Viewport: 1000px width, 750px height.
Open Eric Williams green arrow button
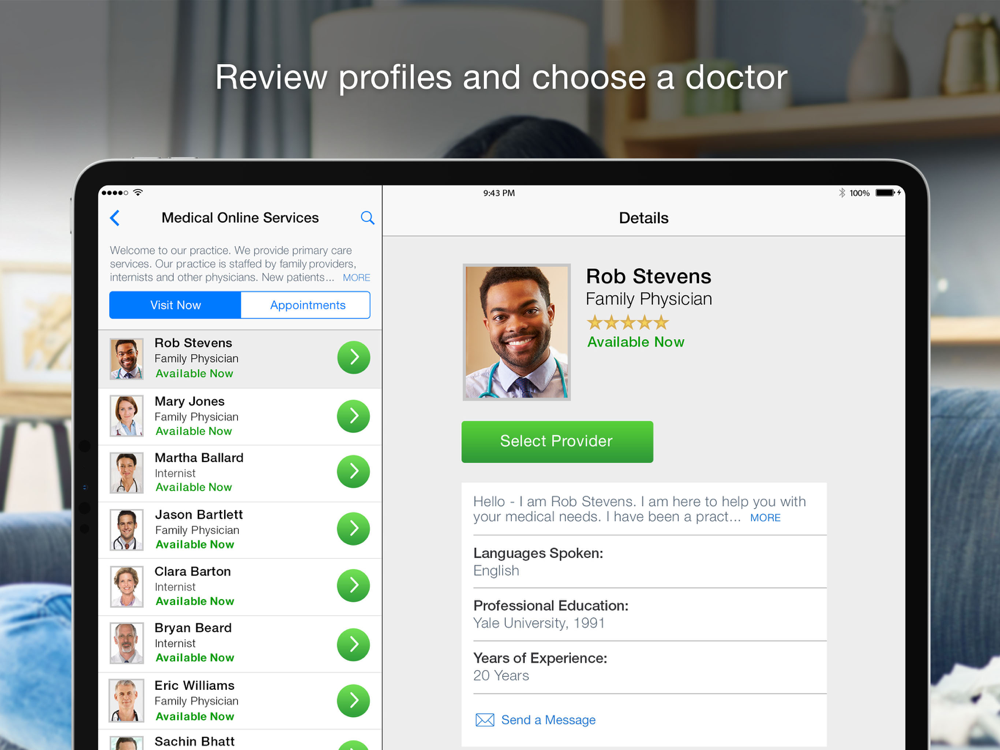tap(353, 701)
